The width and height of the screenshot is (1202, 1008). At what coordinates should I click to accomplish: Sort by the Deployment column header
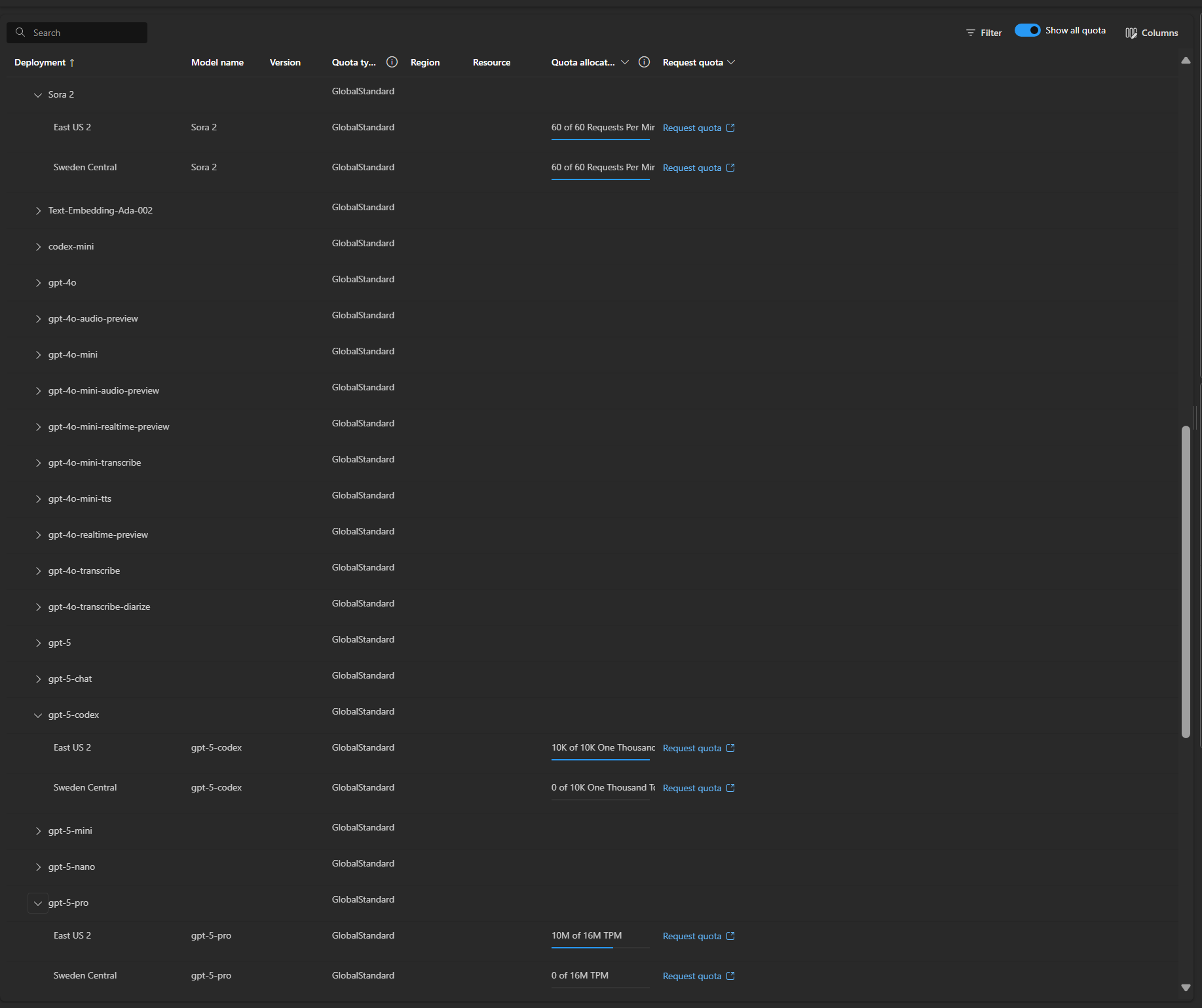[x=40, y=62]
